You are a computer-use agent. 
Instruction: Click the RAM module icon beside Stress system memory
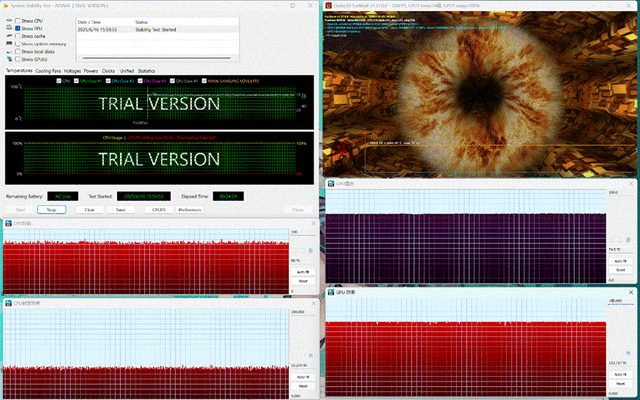click(x=9, y=44)
